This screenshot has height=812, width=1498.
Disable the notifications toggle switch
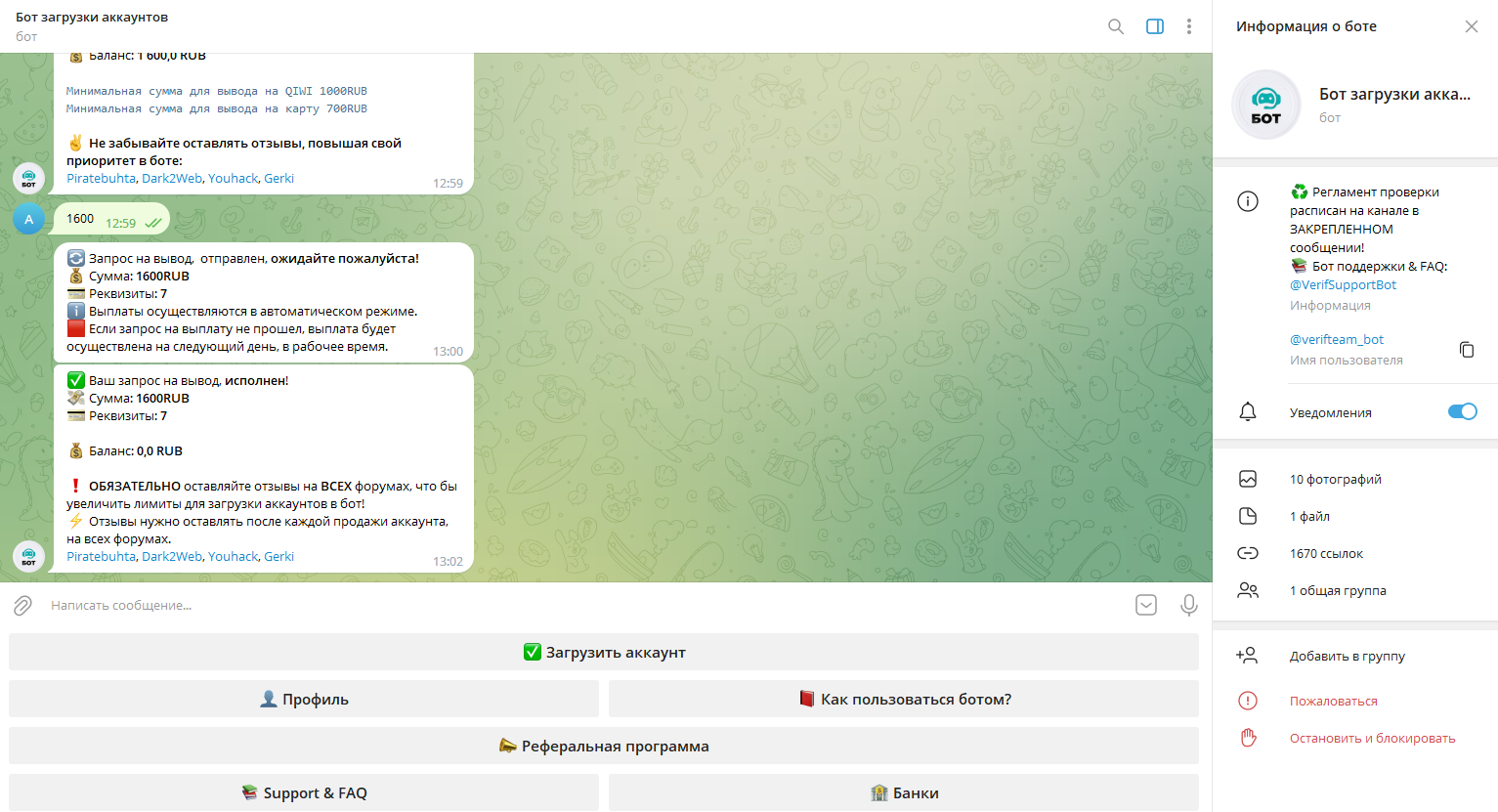[1462, 411]
